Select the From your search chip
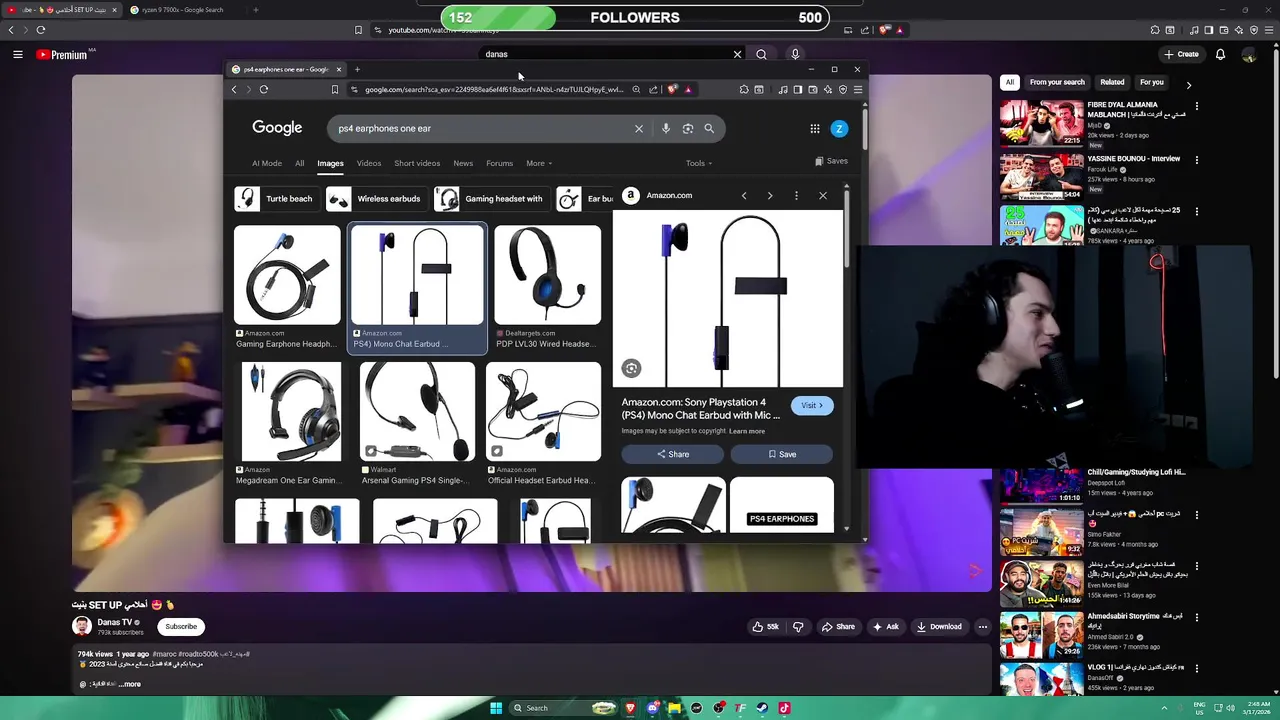Screen dimensions: 1280x720 tap(1057, 83)
